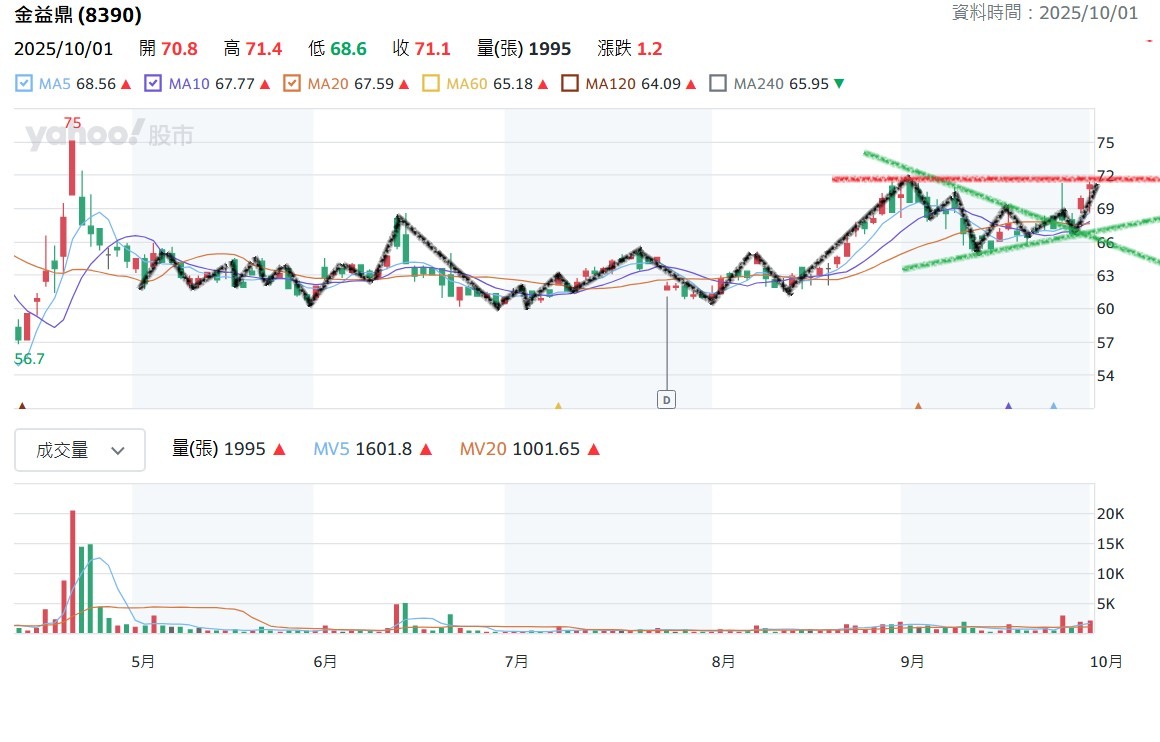Click the 75 high price label
Screen dimensions: 1160x742
(72, 123)
